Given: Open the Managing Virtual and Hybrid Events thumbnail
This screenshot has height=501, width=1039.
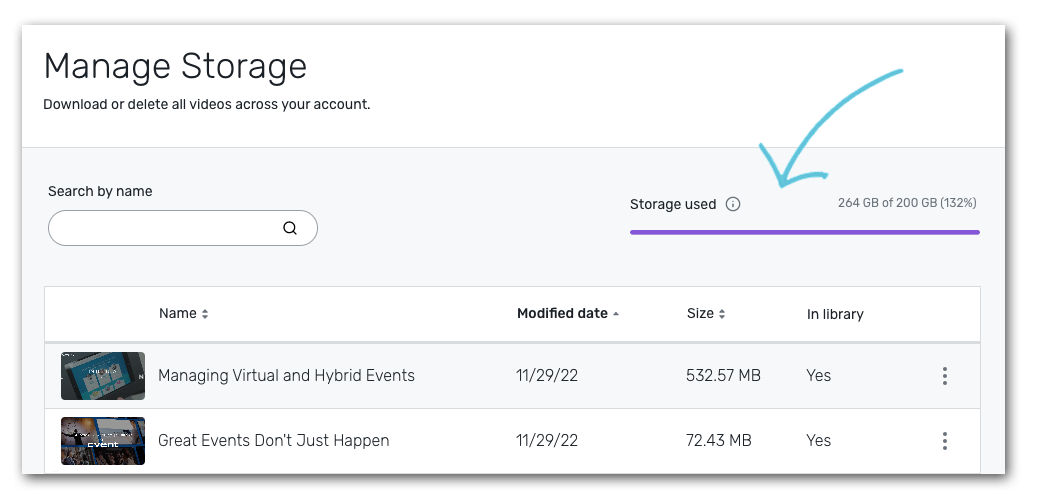Looking at the screenshot, I should [103, 376].
